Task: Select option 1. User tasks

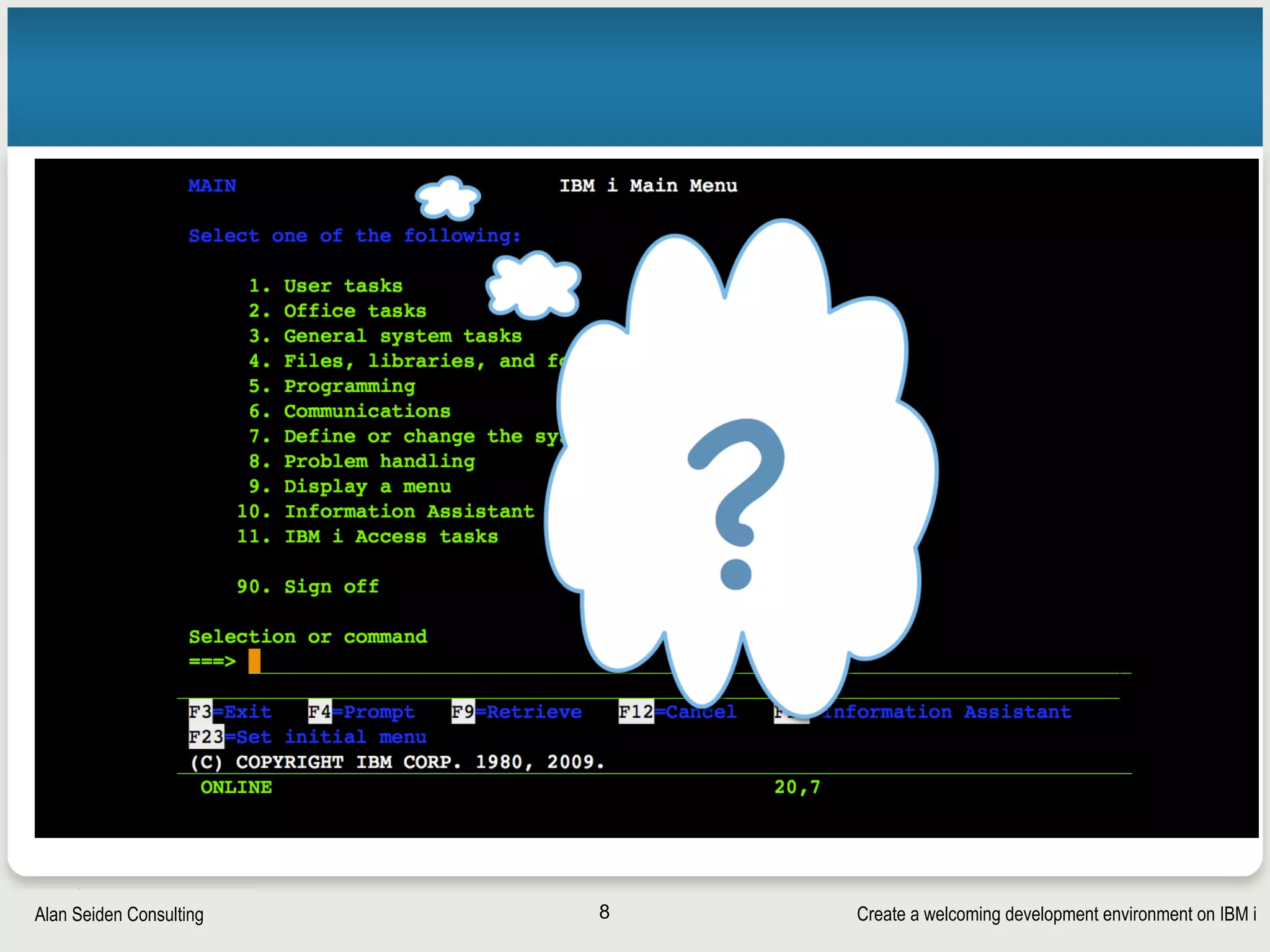Action: pyautogui.click(x=326, y=286)
